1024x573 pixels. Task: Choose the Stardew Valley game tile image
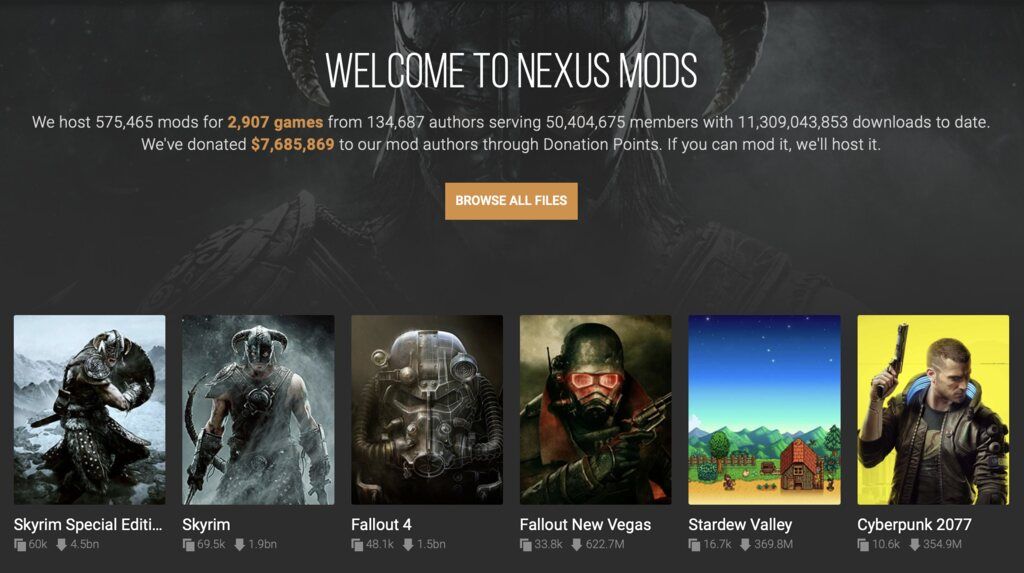pos(764,410)
